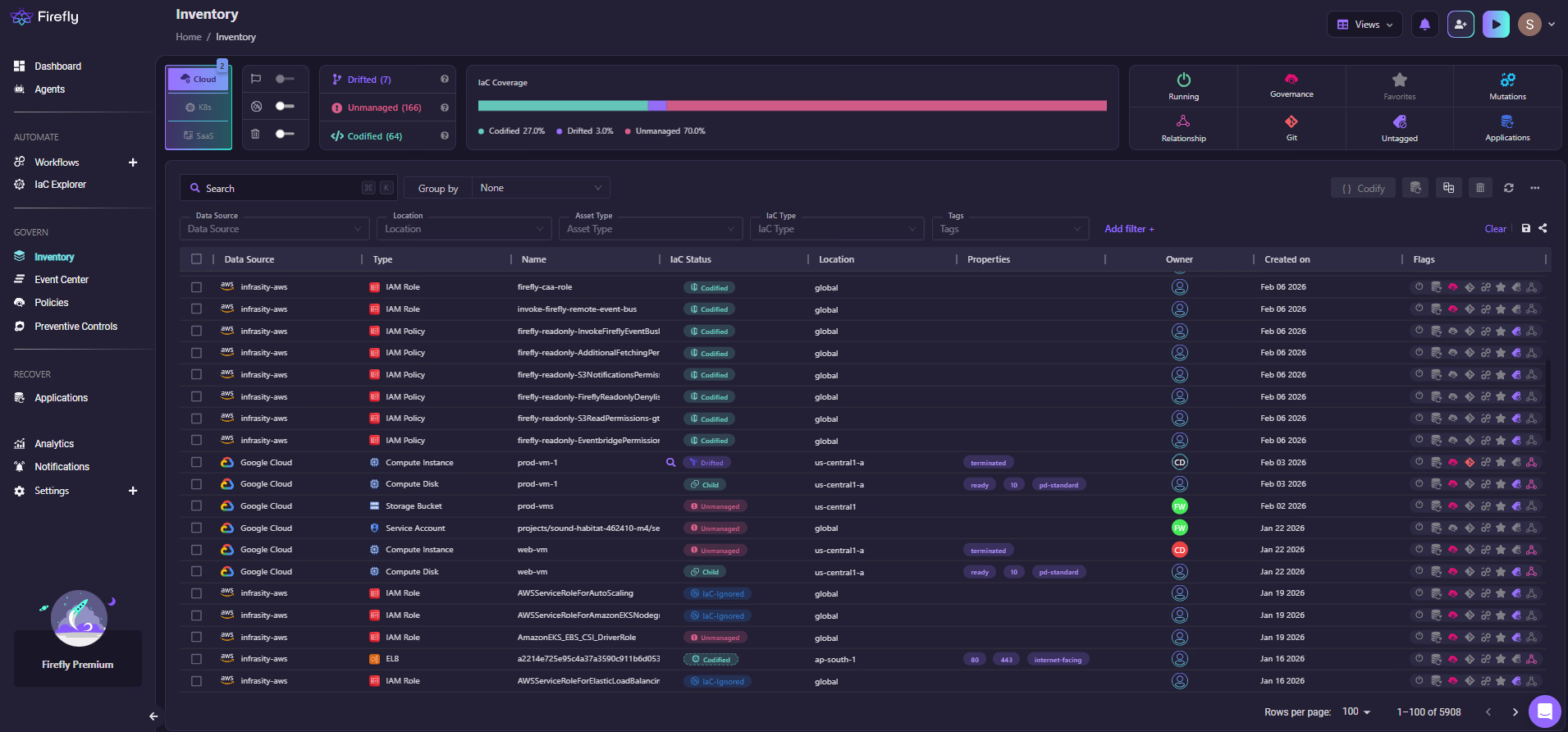
Task: Change rows per page from 100
Action: 1356,711
